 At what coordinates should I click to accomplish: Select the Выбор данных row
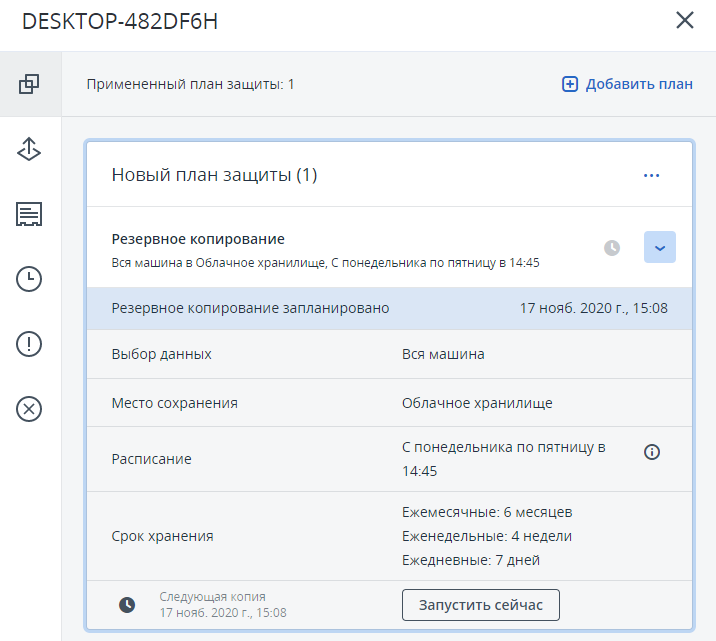389,354
